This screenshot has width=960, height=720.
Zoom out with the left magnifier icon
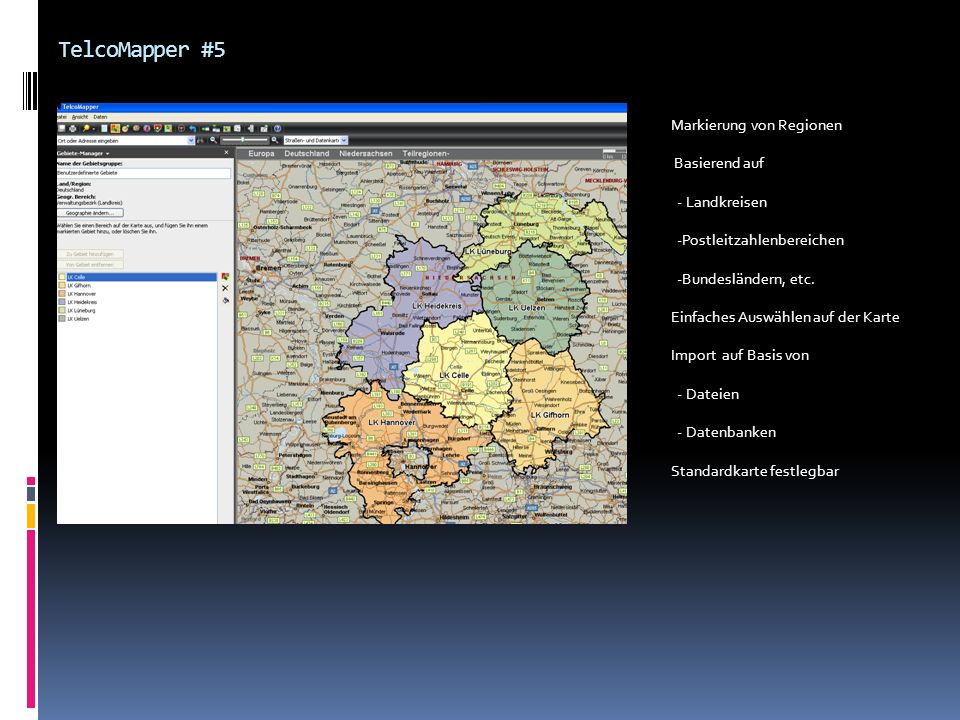213,140
